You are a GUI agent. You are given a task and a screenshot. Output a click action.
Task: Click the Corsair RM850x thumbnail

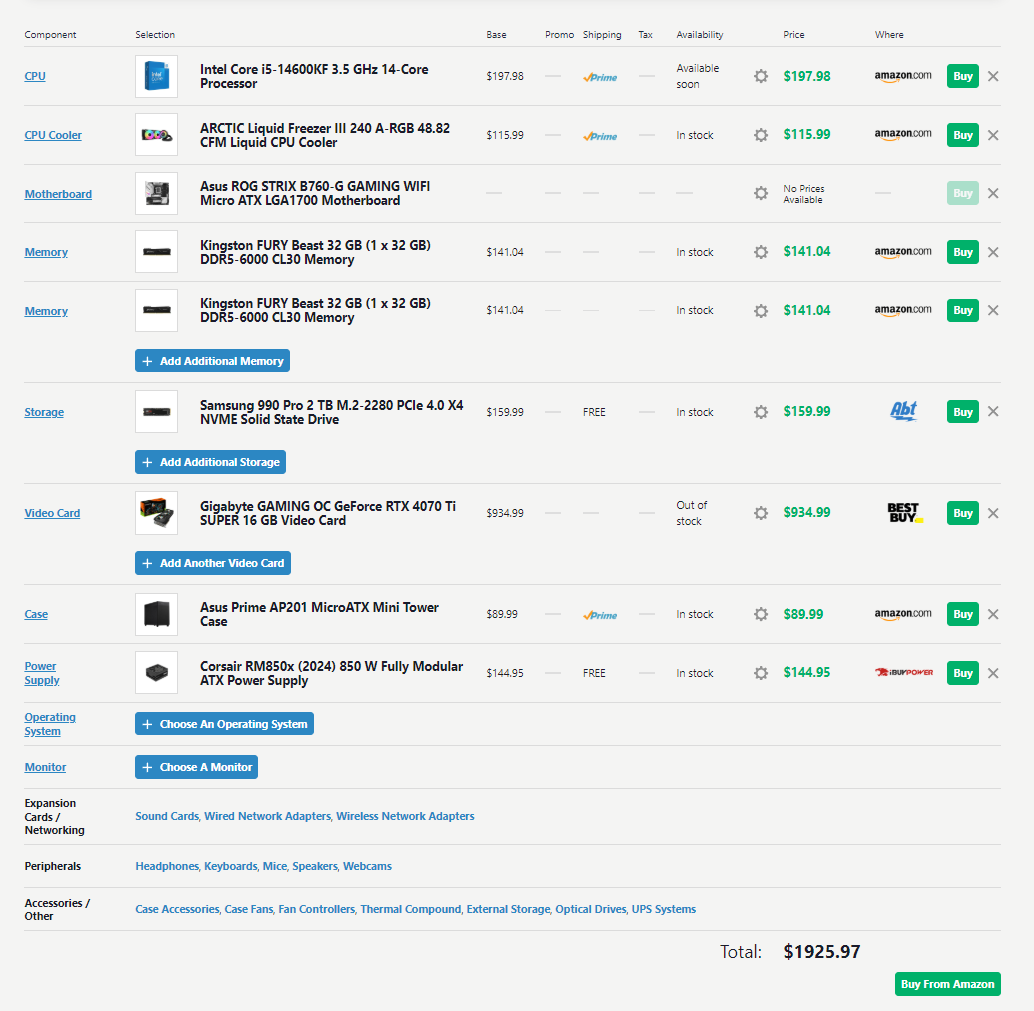point(156,673)
